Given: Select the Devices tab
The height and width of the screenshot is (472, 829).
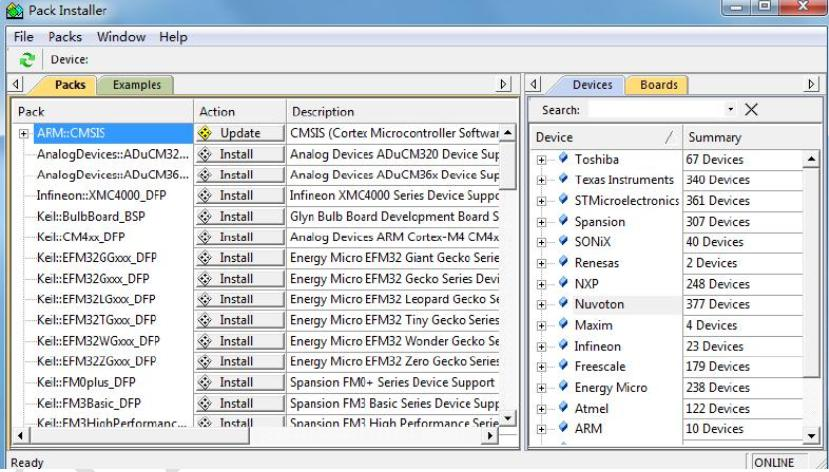Looking at the screenshot, I should click(592, 85).
